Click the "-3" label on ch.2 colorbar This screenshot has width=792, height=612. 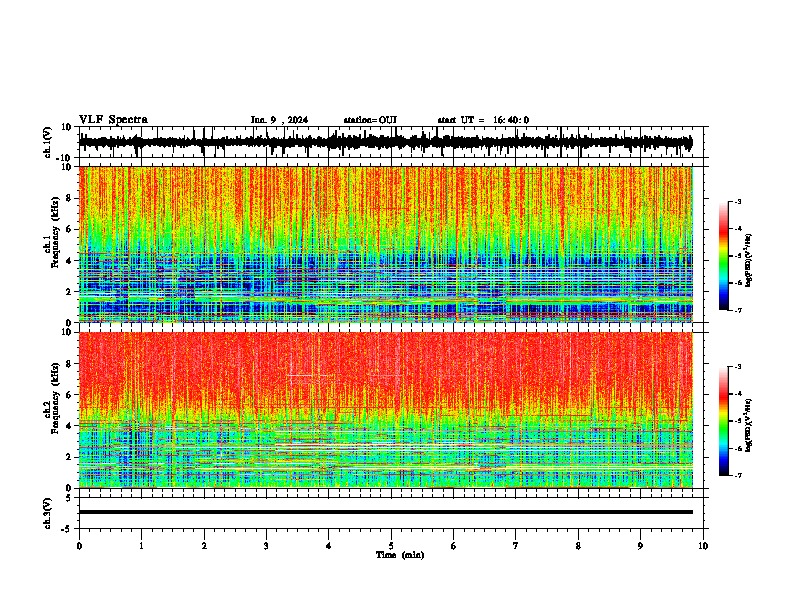tap(737, 367)
